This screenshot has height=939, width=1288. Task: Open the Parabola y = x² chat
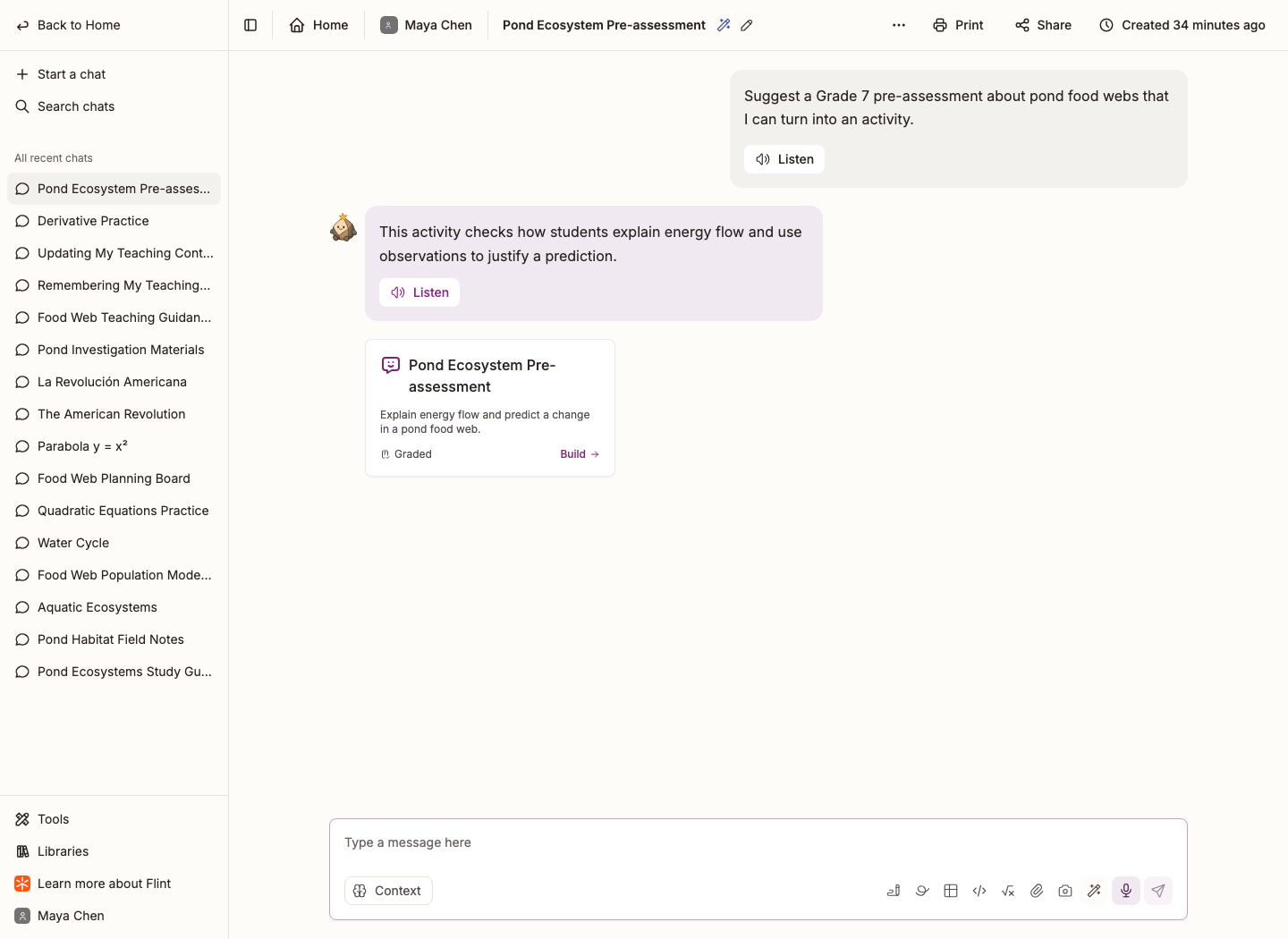(114, 446)
